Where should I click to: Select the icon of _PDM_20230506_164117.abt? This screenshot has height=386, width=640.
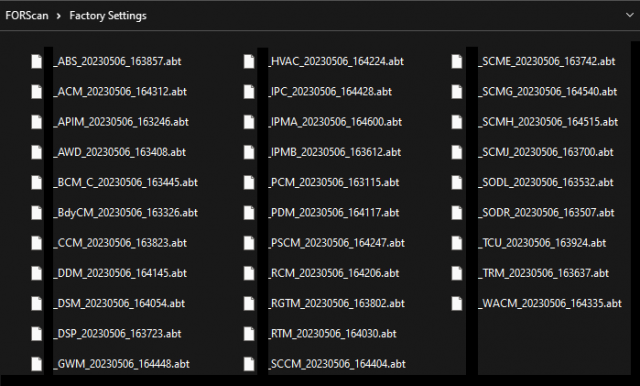click(249, 212)
